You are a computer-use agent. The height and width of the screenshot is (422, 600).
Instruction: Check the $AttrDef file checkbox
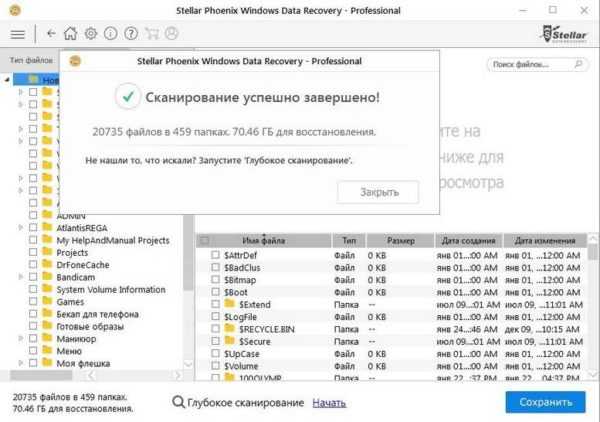215,255
